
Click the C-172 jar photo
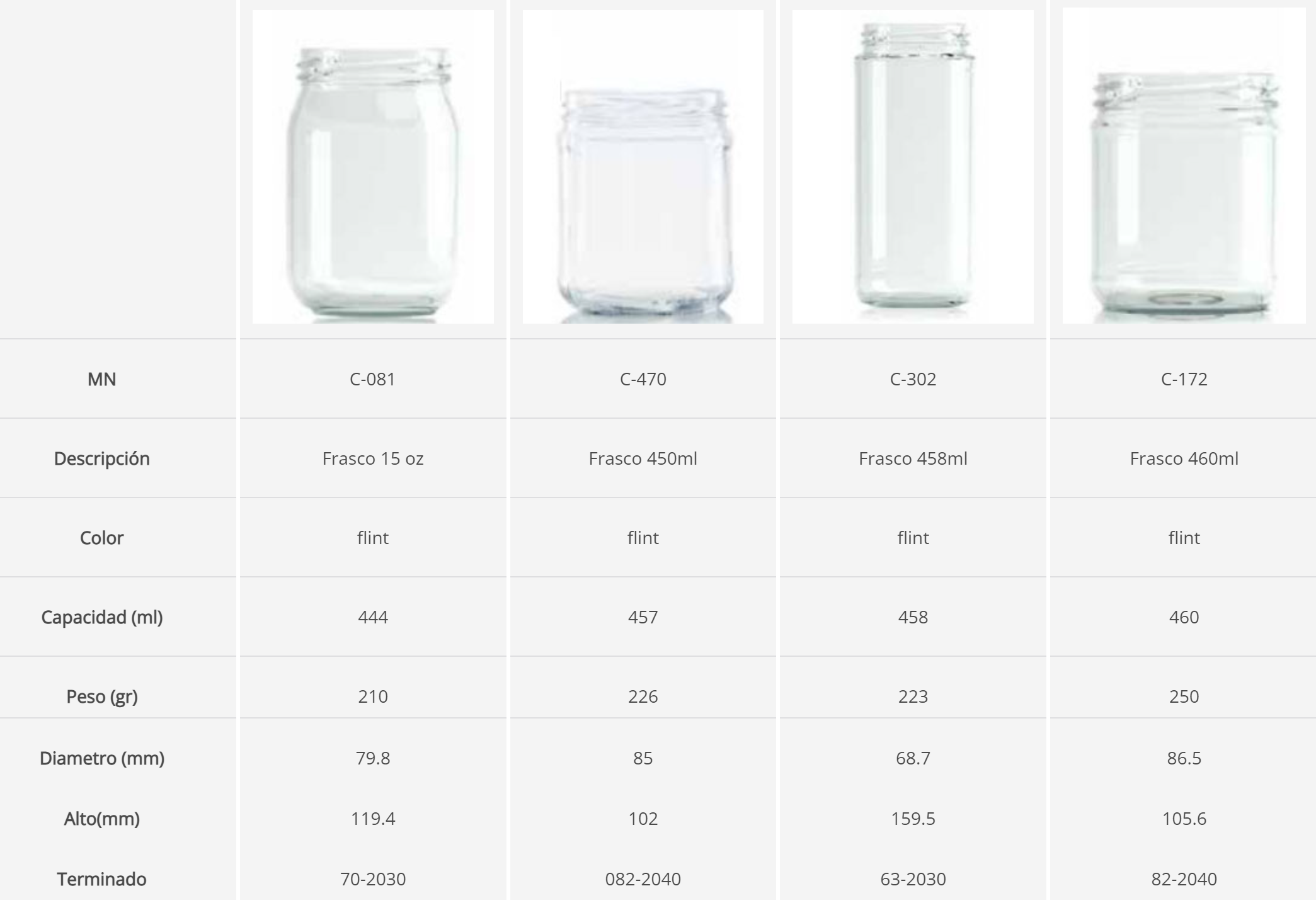[x=1184, y=167]
